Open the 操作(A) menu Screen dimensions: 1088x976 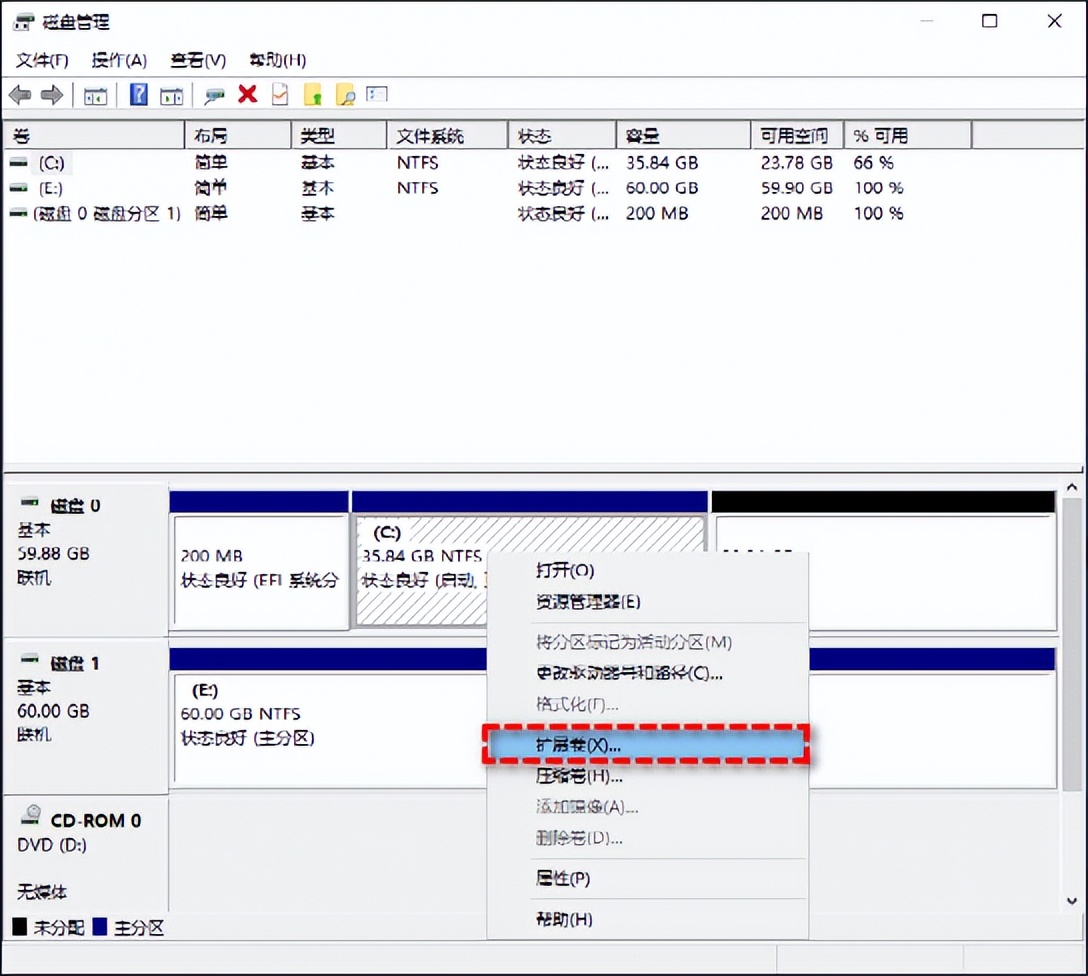coord(118,60)
